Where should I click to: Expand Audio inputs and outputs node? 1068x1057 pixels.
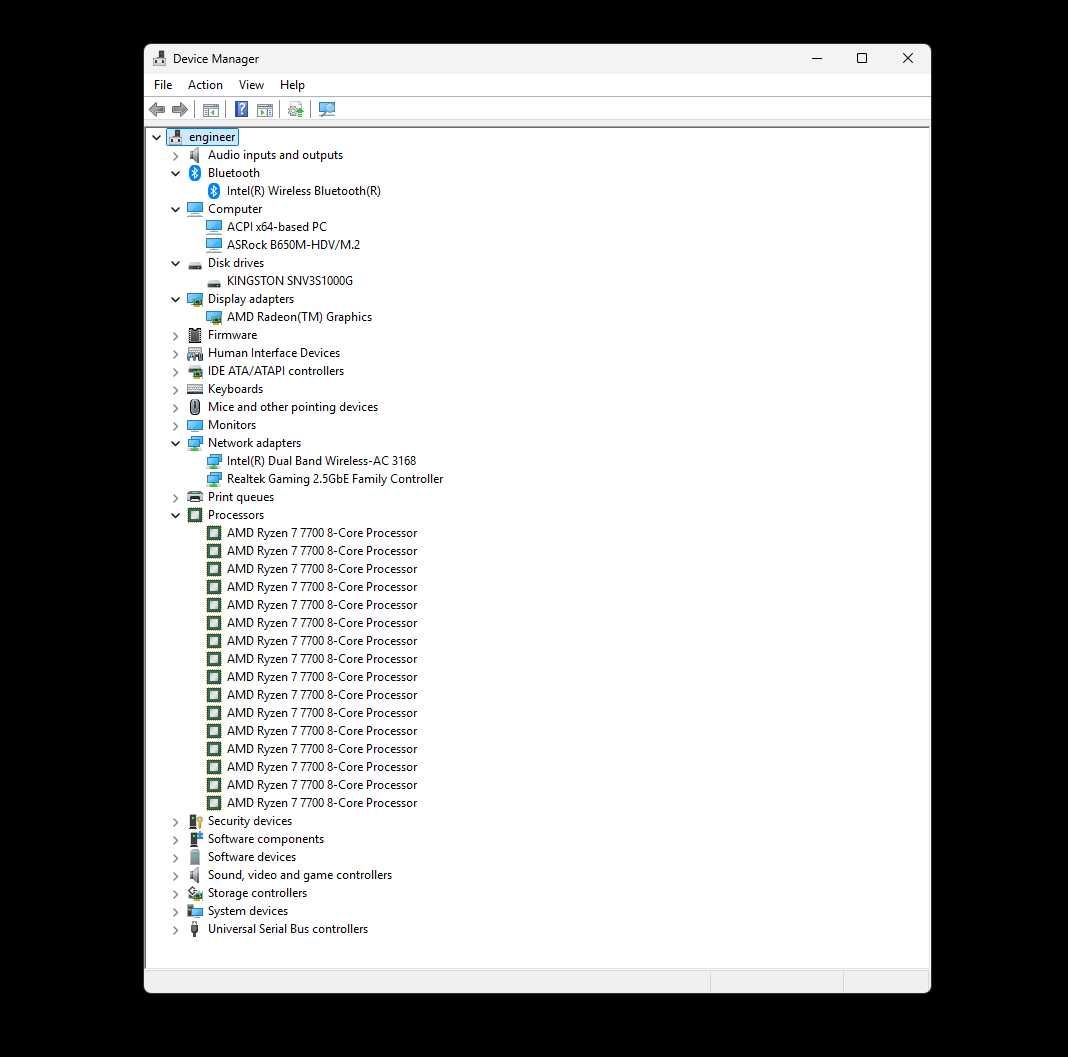(x=176, y=156)
